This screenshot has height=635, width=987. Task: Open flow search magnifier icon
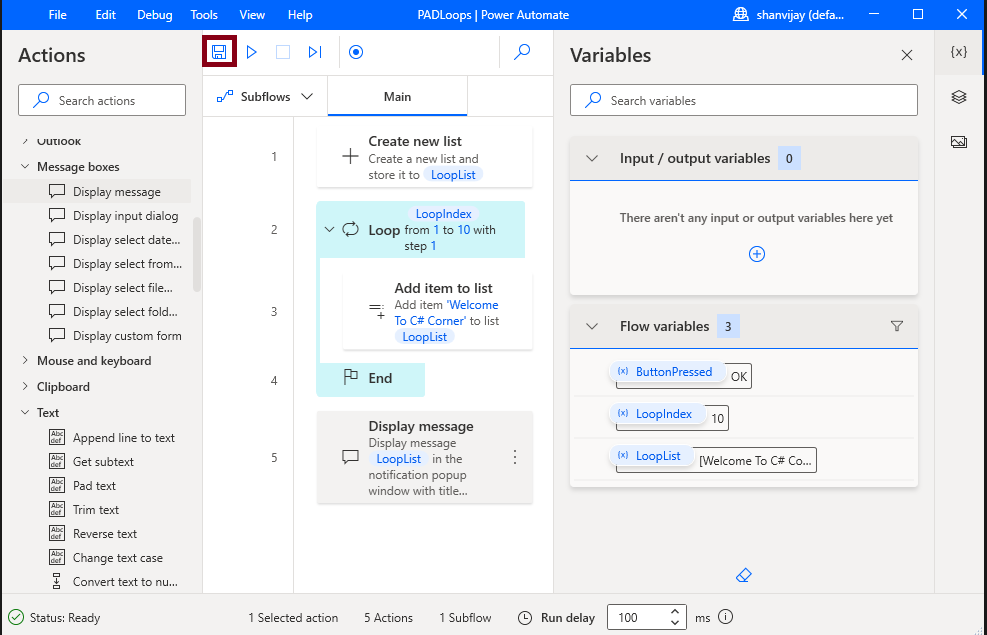[x=522, y=52]
